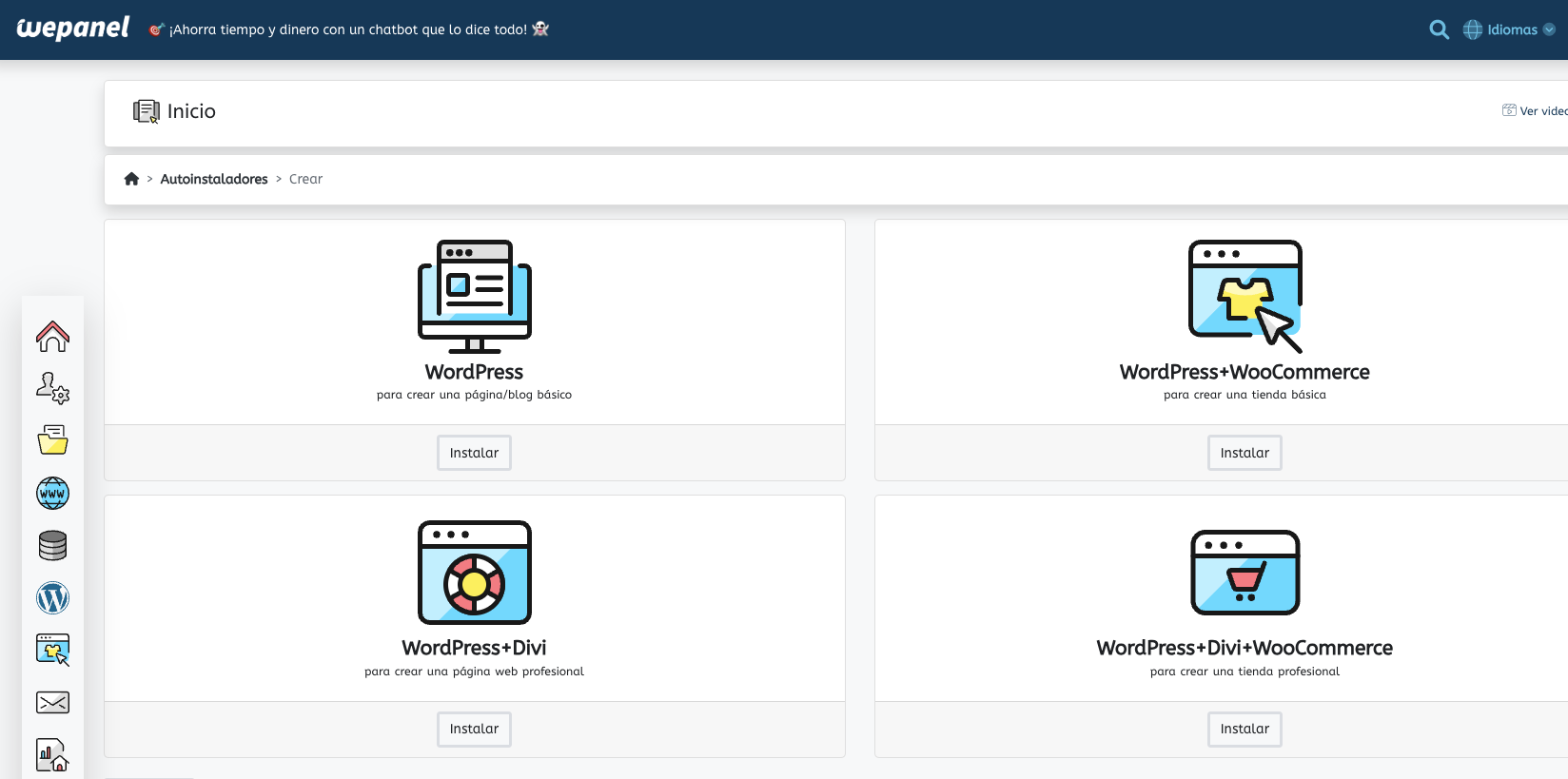Image resolution: width=1568 pixels, height=779 pixels.
Task: Click the wepanel logo
Action: point(73,29)
